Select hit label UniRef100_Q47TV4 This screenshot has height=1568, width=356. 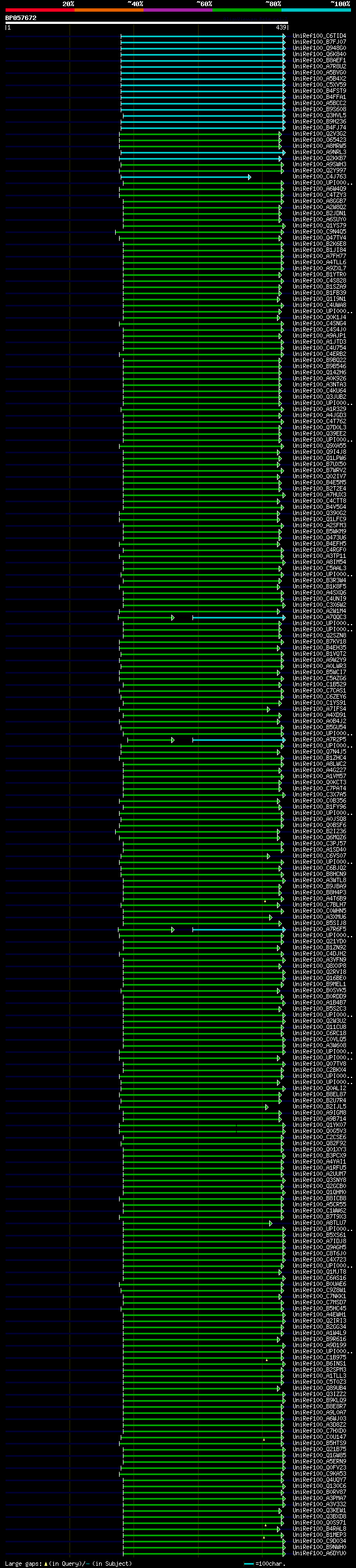(x=319, y=238)
